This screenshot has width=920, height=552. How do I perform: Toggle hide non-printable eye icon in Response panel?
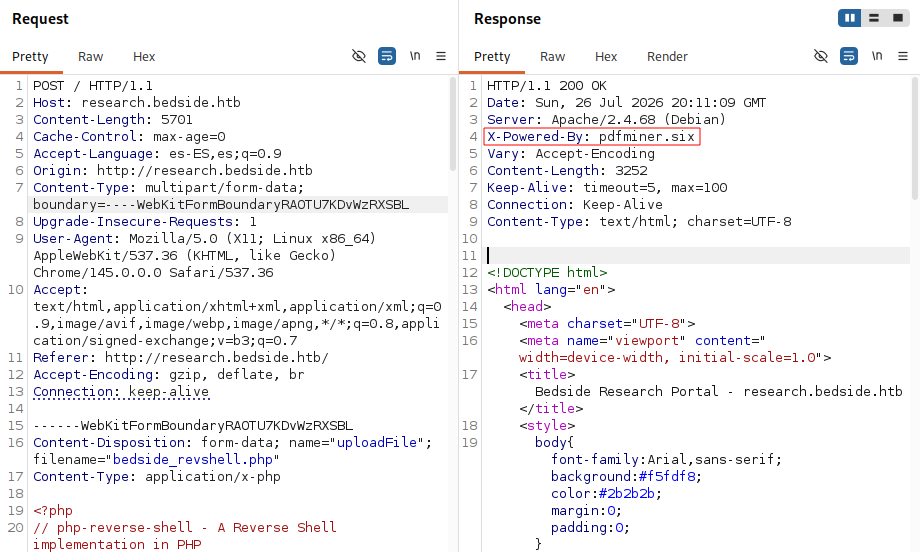pyautogui.click(x=821, y=56)
